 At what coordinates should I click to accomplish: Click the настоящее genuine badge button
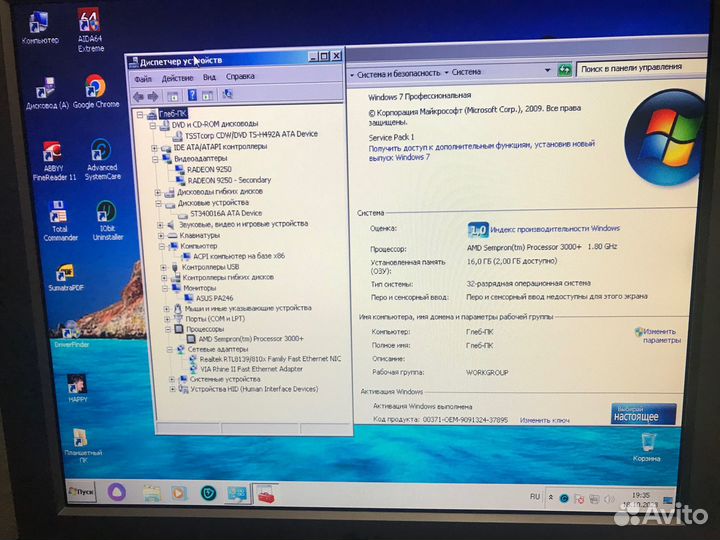pos(643,414)
